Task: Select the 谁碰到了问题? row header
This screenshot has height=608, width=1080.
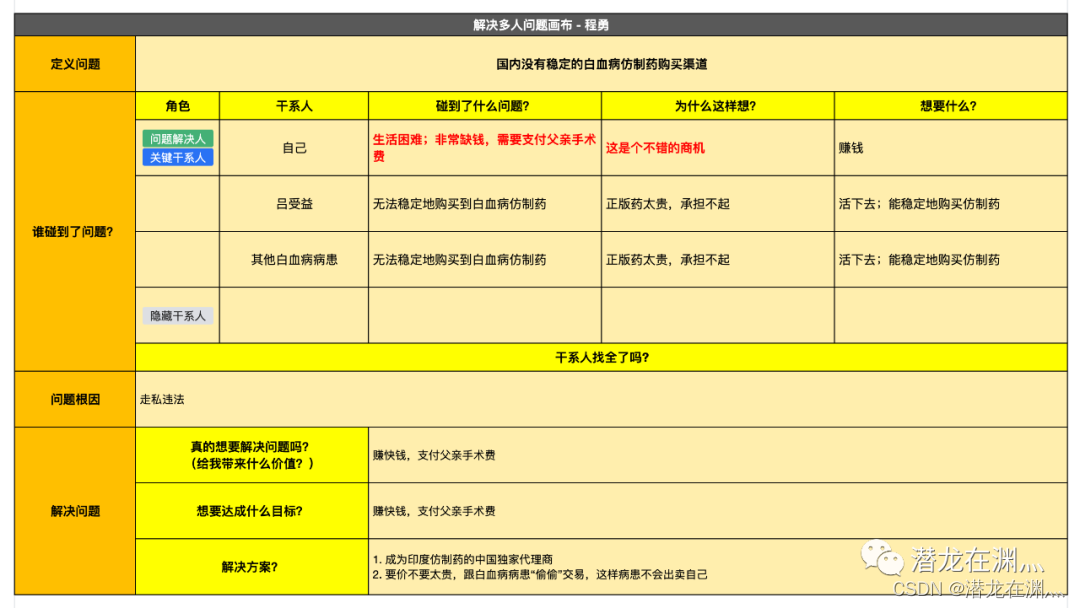Action: (75, 231)
